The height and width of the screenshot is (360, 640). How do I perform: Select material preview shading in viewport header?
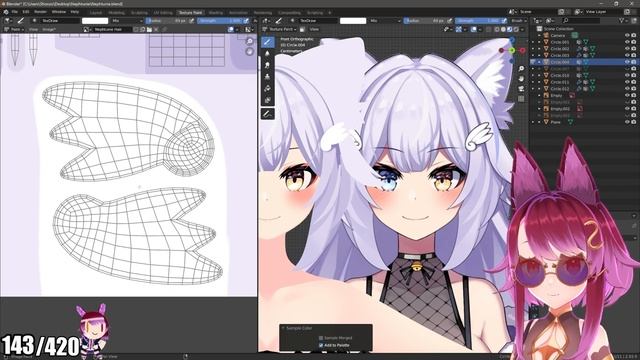pyautogui.click(x=510, y=29)
